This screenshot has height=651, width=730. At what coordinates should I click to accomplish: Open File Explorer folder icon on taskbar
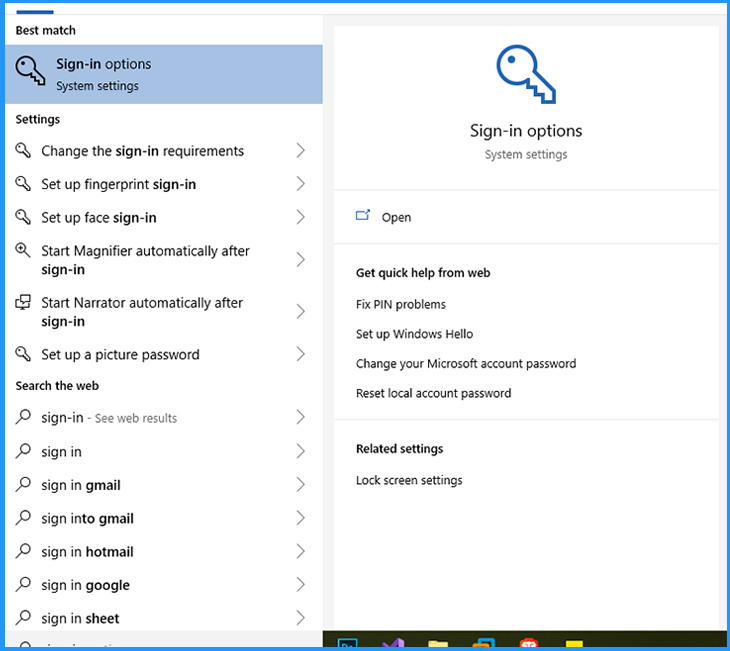point(438,644)
